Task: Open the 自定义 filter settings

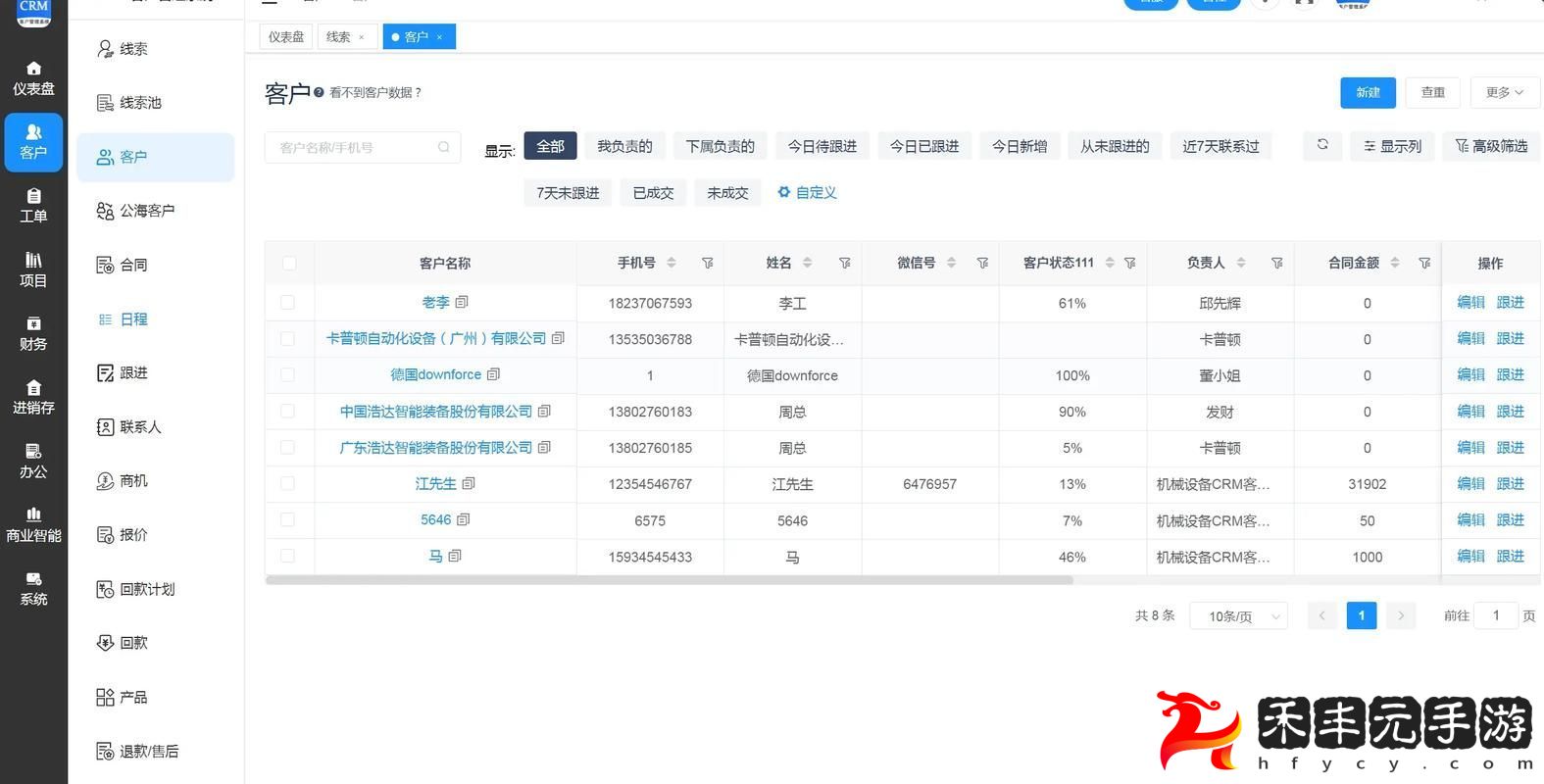Action: point(807,193)
